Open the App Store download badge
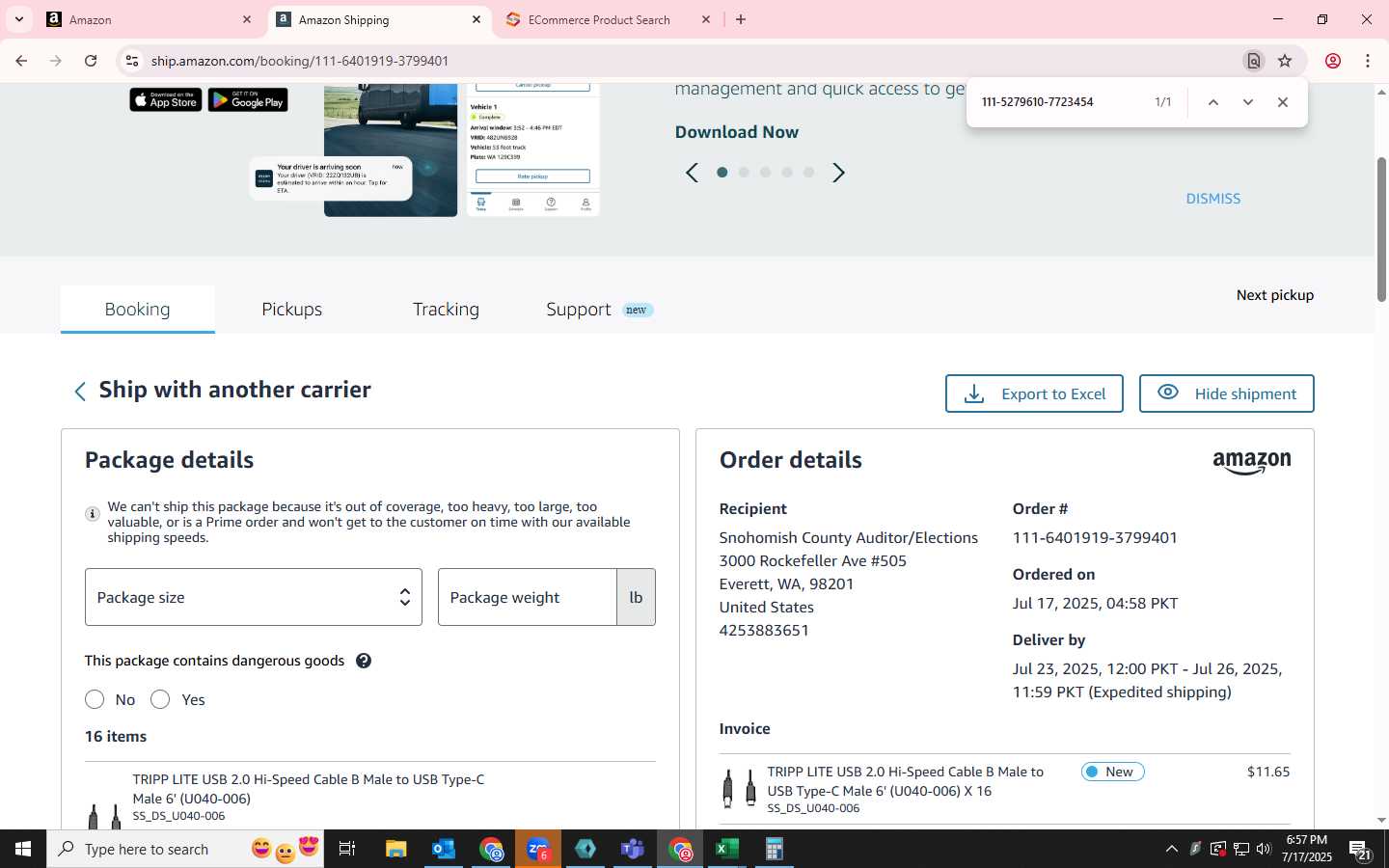Image resolution: width=1389 pixels, height=868 pixels. pos(166,99)
